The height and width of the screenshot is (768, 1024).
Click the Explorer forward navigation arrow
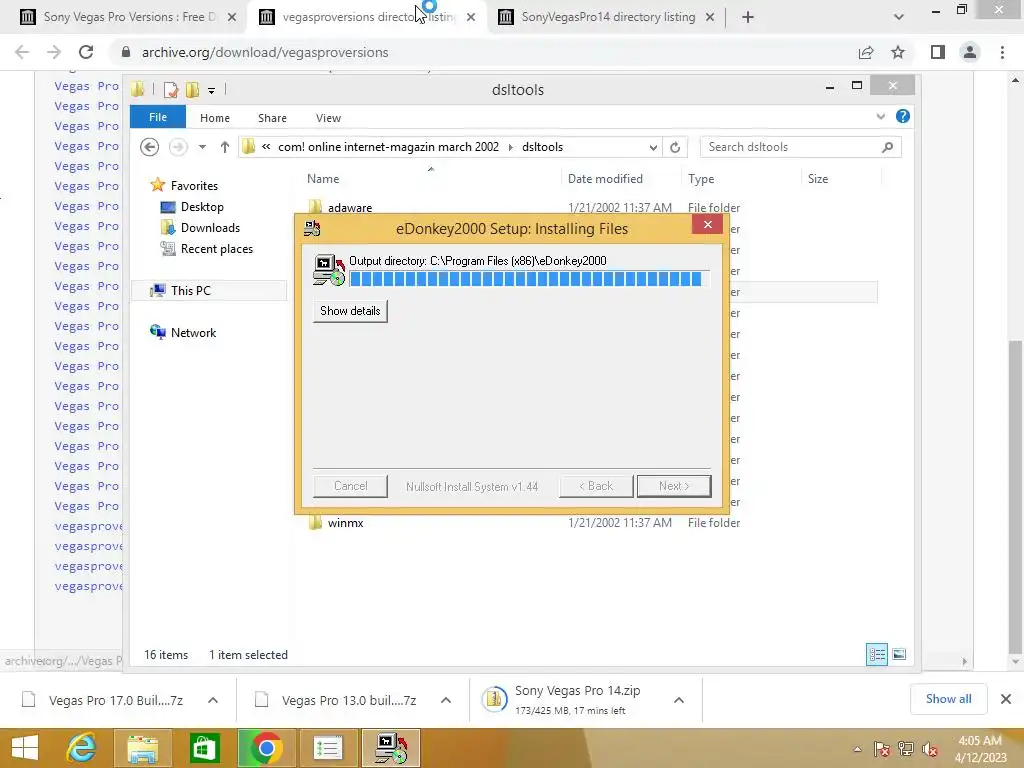[178, 147]
